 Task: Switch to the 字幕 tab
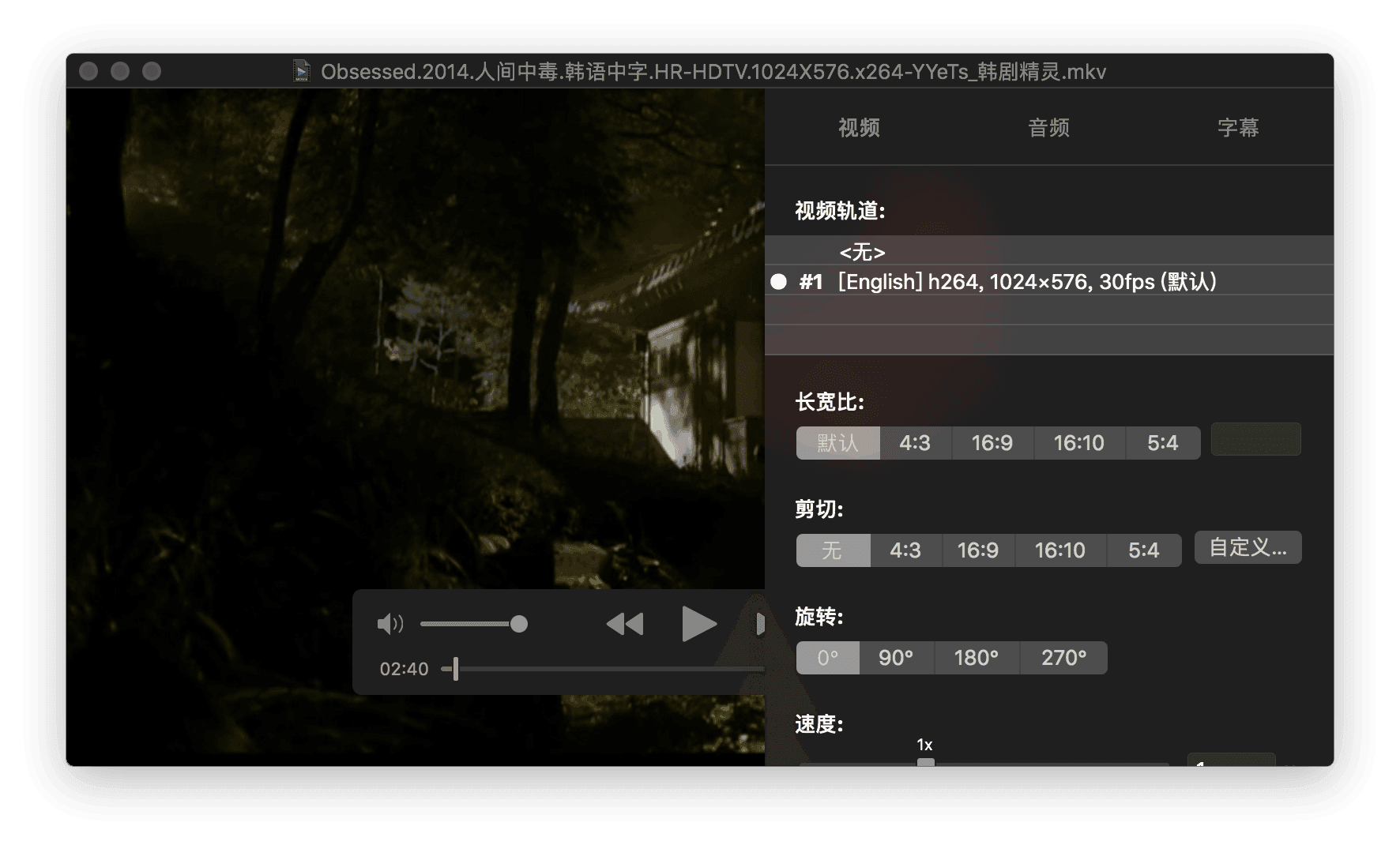tap(1238, 128)
